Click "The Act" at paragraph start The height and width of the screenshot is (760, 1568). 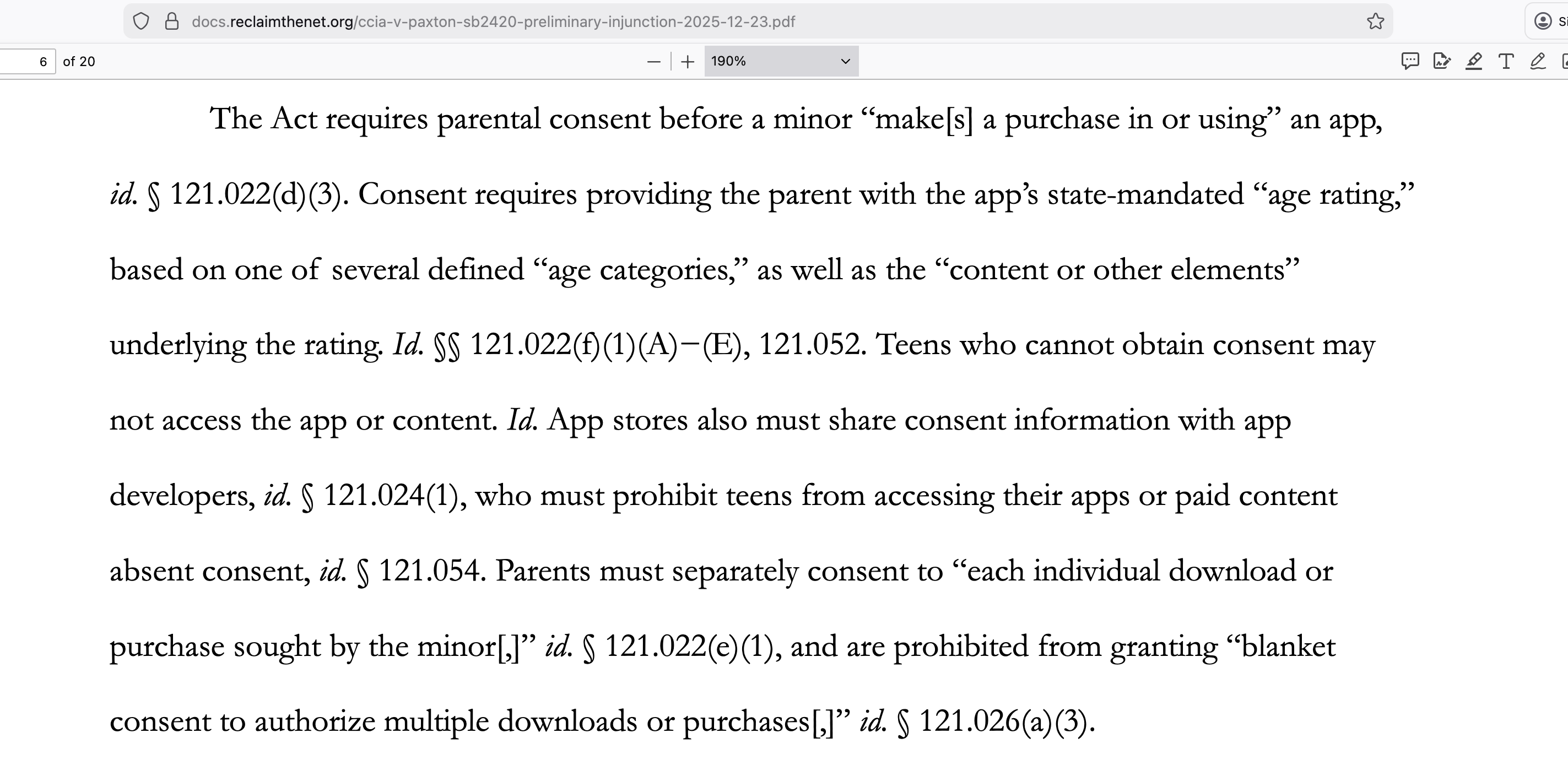(x=263, y=120)
